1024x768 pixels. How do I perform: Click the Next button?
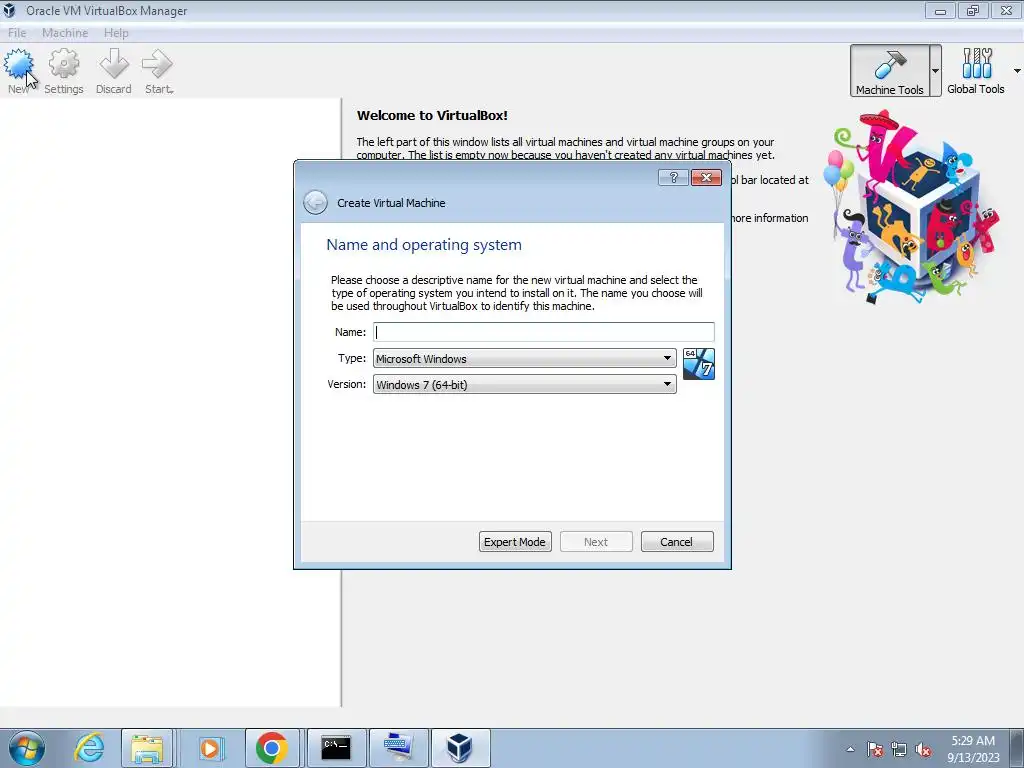click(x=596, y=541)
